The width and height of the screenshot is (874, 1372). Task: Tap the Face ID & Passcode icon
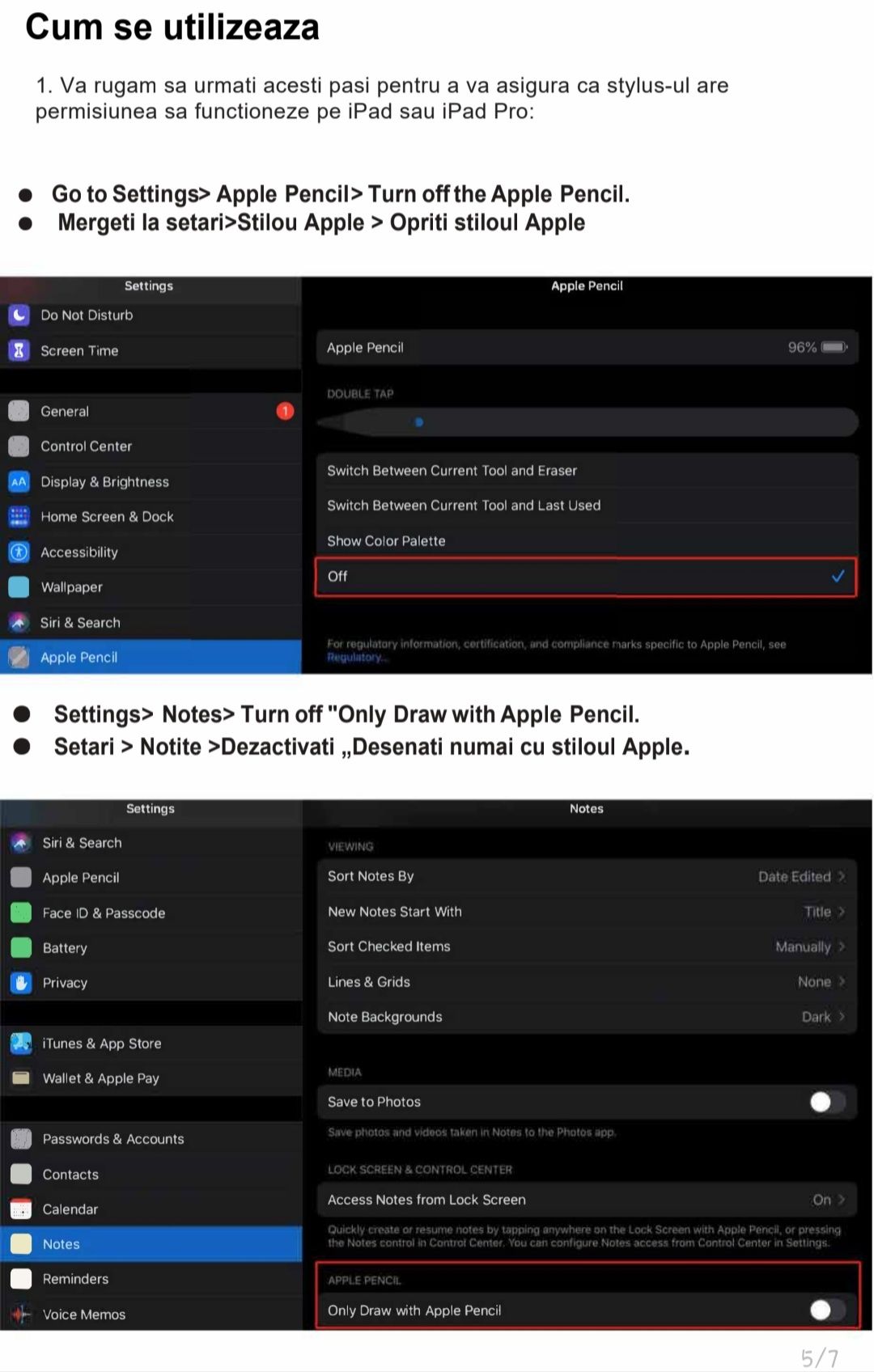[21, 913]
